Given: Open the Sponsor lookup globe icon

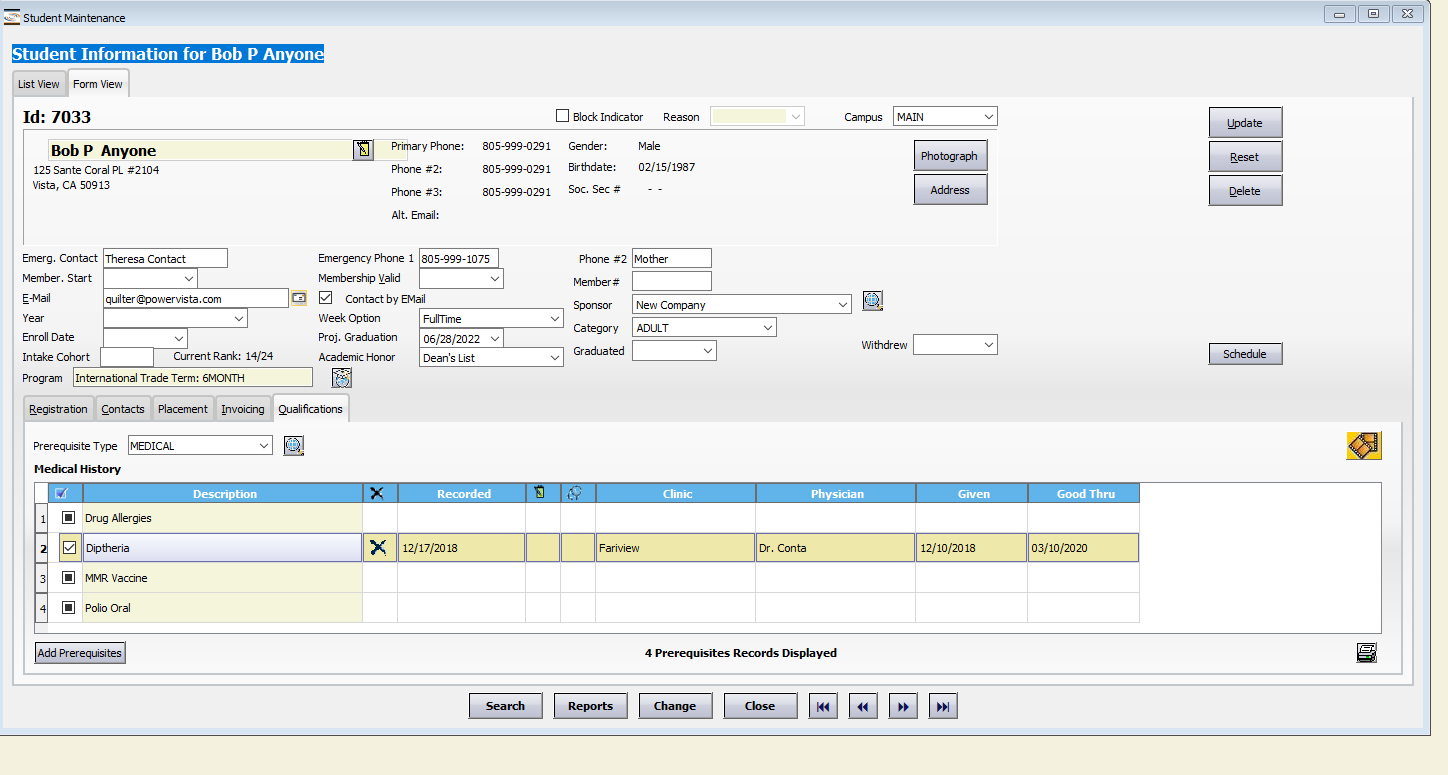Looking at the screenshot, I should pyautogui.click(x=872, y=301).
